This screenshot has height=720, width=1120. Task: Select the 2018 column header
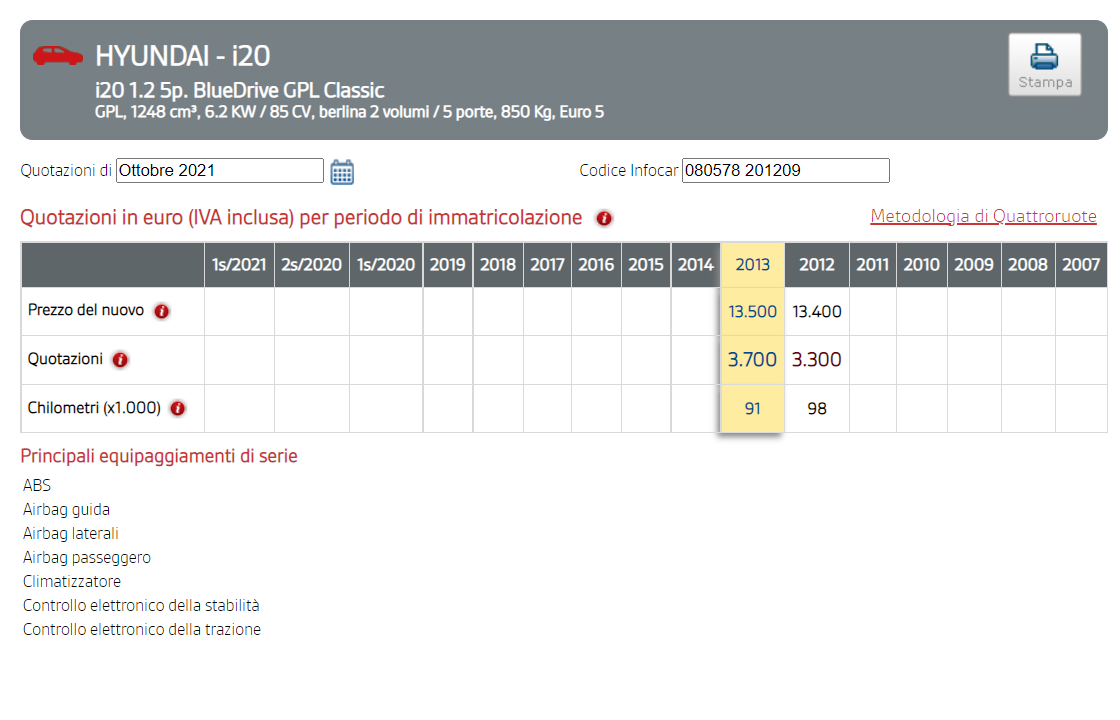(x=498, y=265)
